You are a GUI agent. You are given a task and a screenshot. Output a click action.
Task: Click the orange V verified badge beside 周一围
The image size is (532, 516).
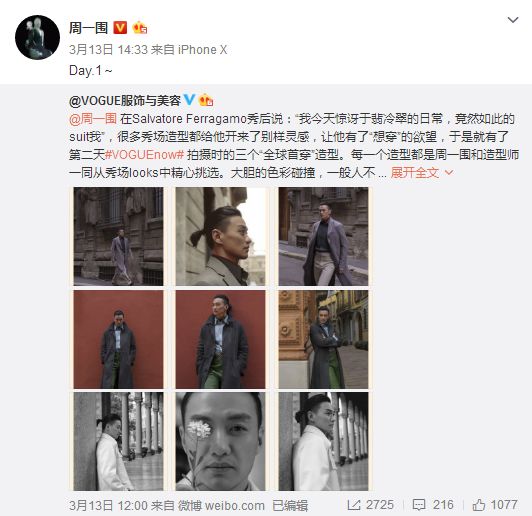click(120, 27)
